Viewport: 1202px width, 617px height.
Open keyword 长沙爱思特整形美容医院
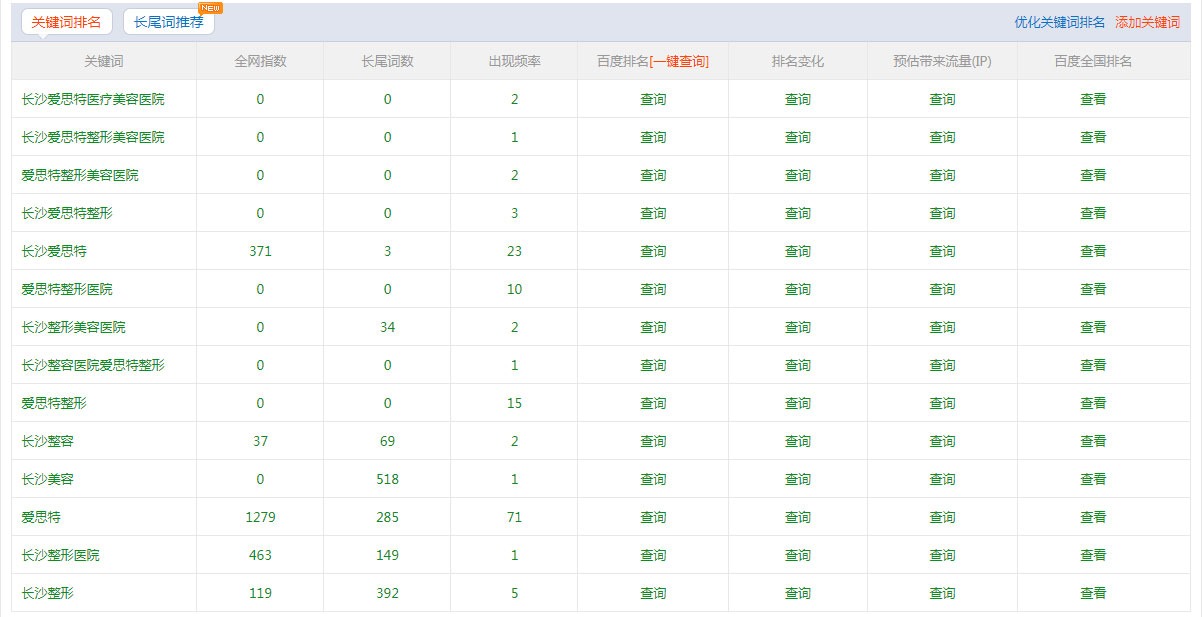(93, 137)
